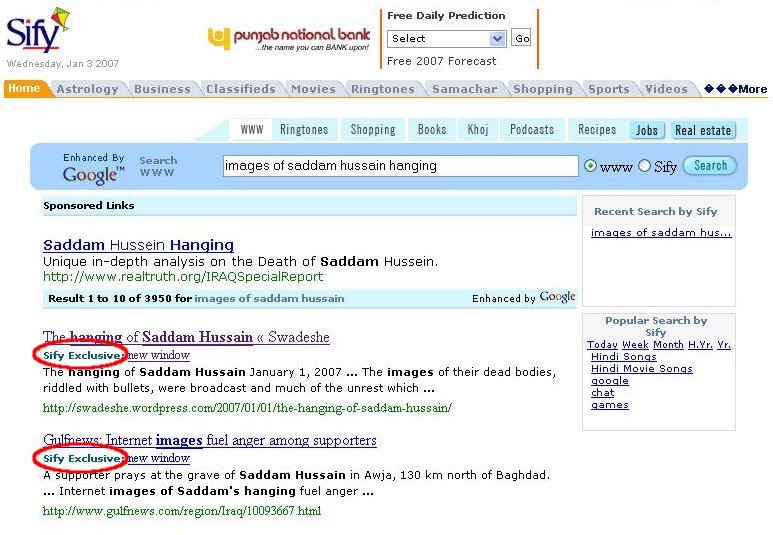Open the Free Daily Prediction dropdown
This screenshot has width=773, height=535.
(446, 39)
